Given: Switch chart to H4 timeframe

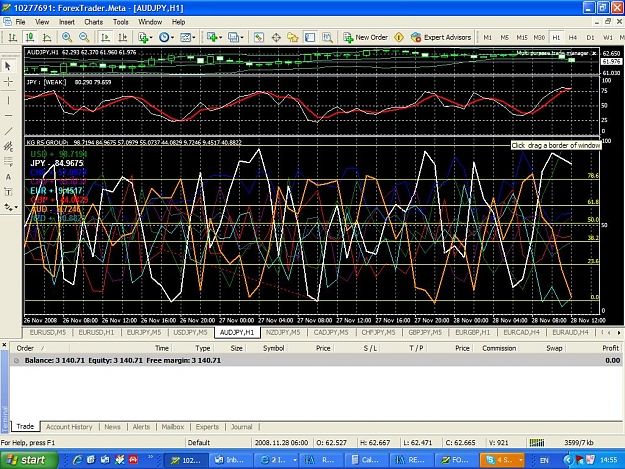Looking at the screenshot, I should click(x=573, y=37).
